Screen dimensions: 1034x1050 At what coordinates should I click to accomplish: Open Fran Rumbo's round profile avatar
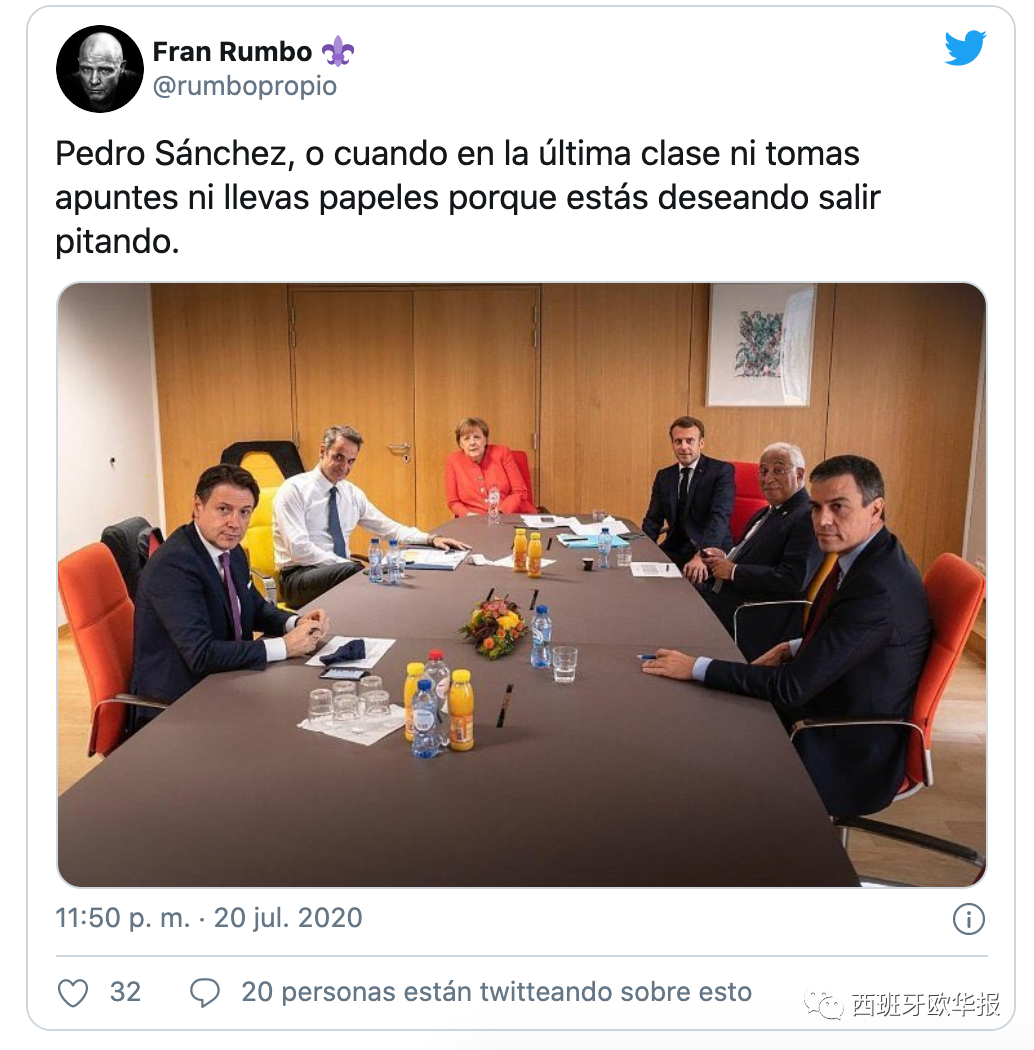100,69
